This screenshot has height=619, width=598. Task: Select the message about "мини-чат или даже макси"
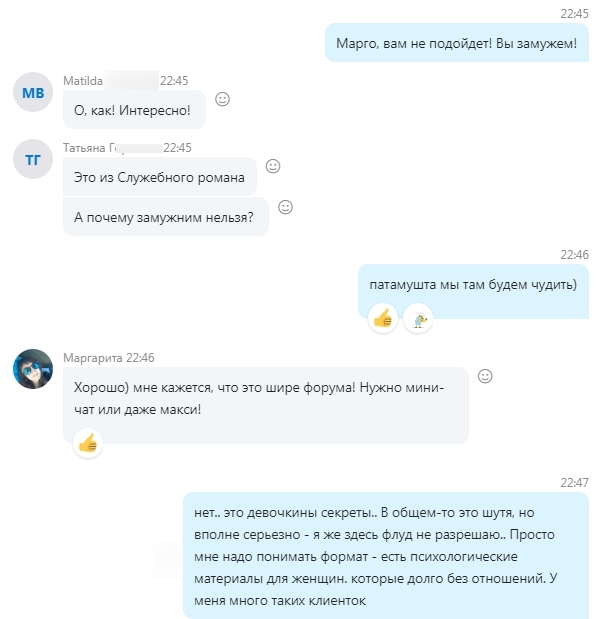(x=266, y=405)
